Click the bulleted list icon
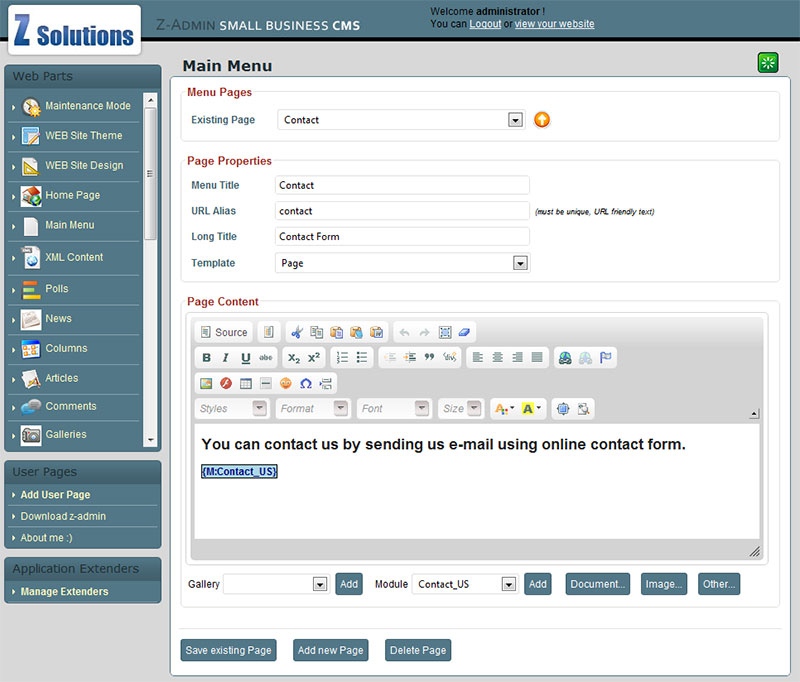The height and width of the screenshot is (682, 800). (x=362, y=358)
